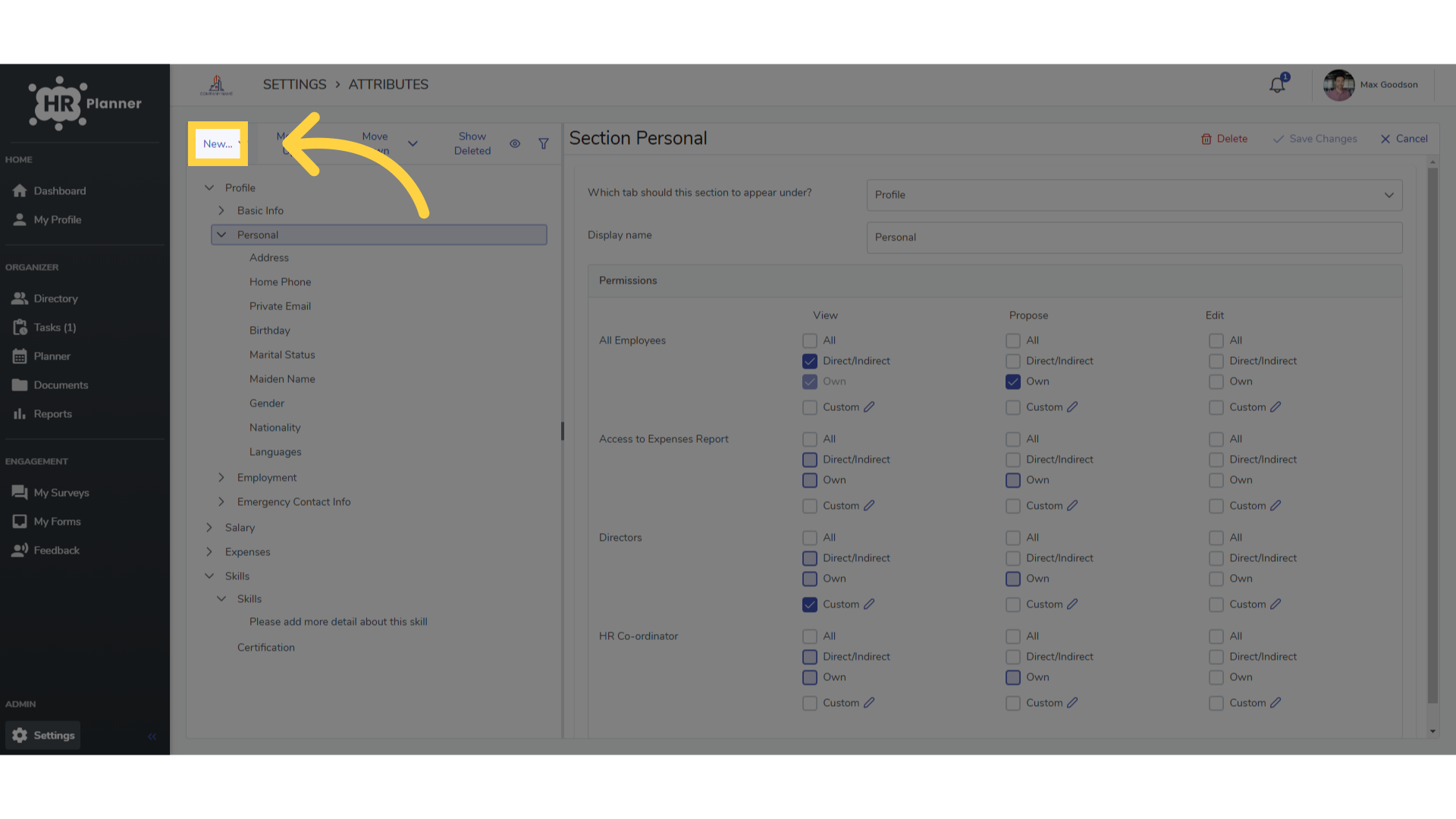Expand the Employment section node

[221, 478]
